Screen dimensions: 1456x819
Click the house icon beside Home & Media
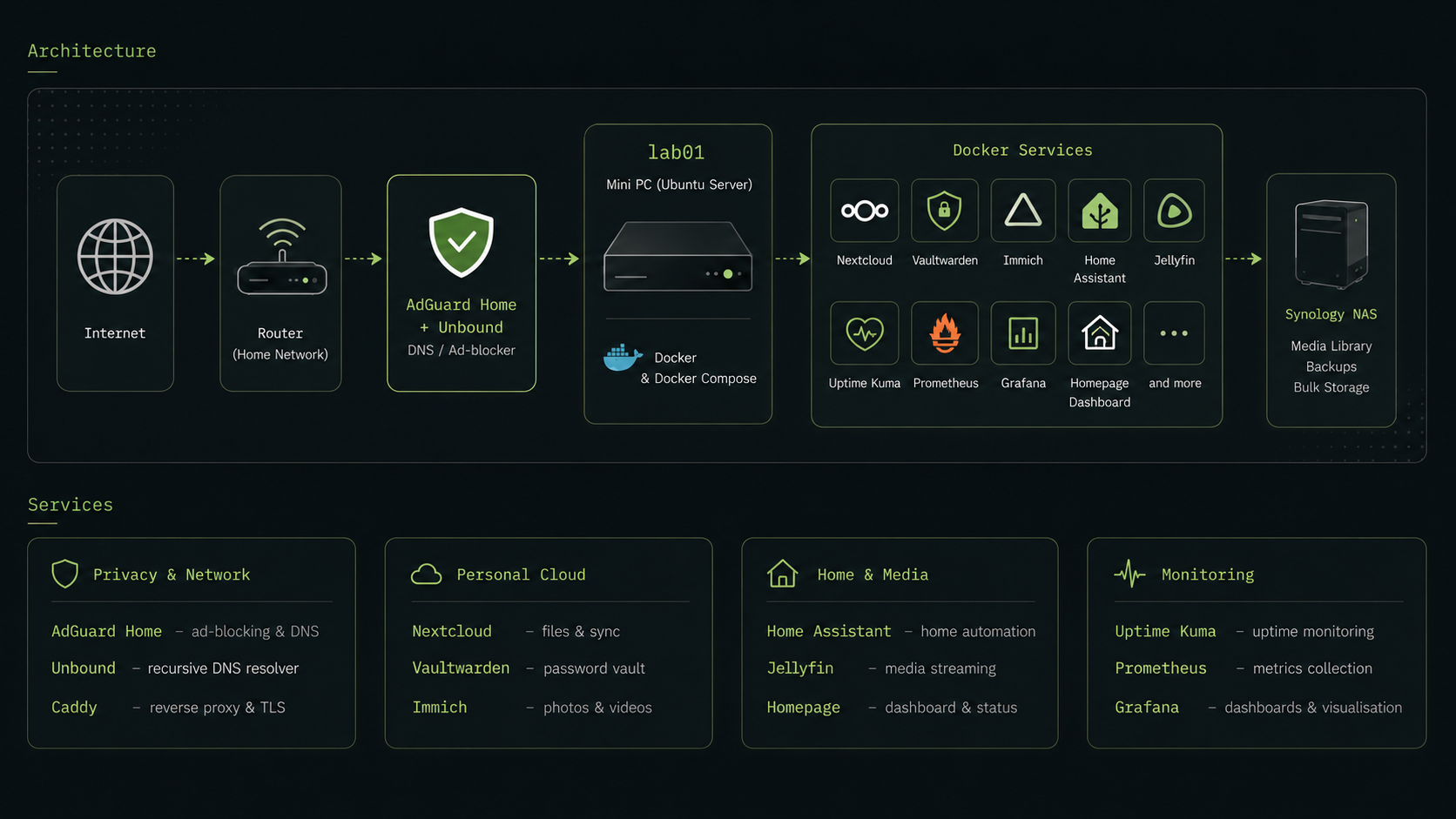(x=782, y=574)
